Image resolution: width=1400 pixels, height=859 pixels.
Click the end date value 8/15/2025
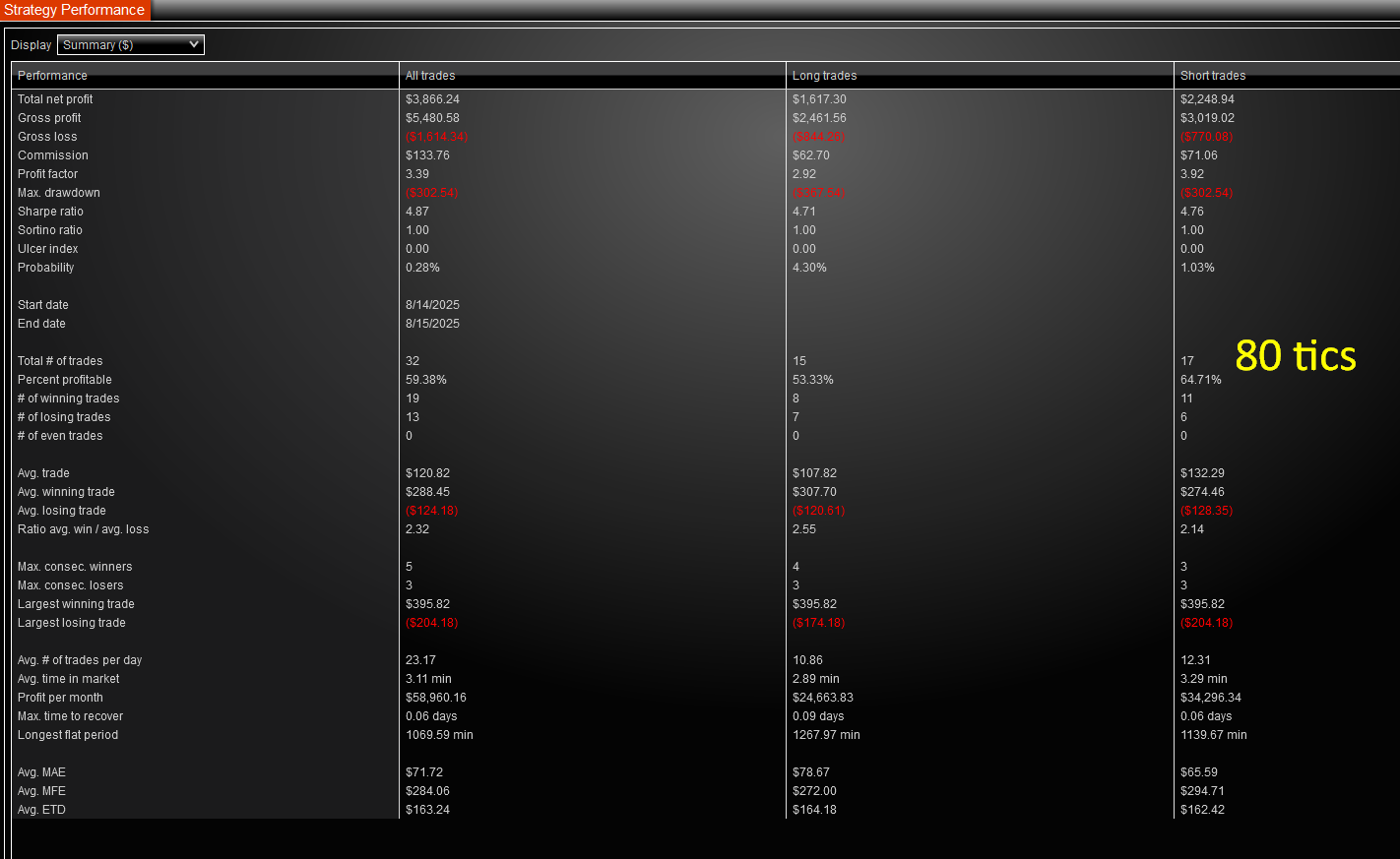point(432,324)
